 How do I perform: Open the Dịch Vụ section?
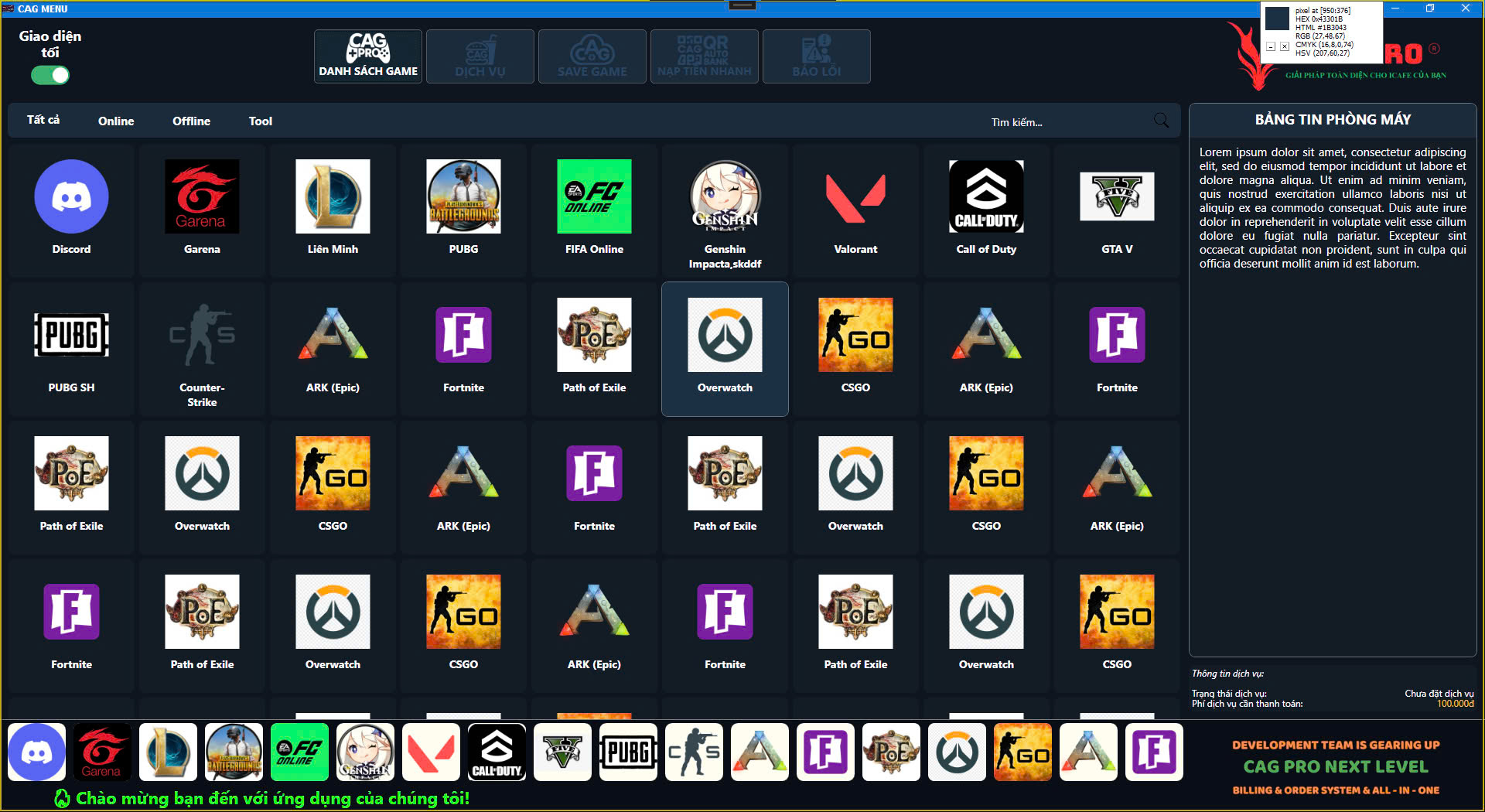tap(480, 56)
